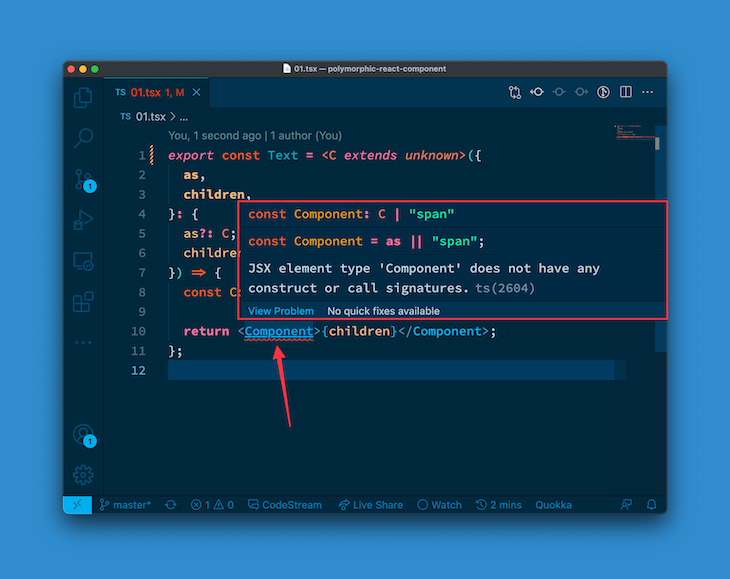The width and height of the screenshot is (730, 579).
Task: Open the Accounts menu
Action: click(x=84, y=436)
